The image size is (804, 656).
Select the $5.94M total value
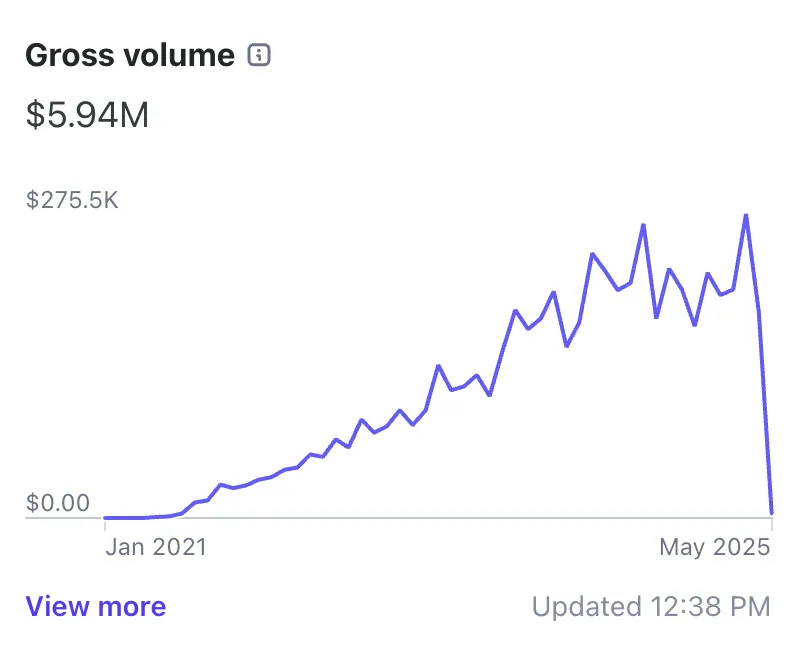87,114
